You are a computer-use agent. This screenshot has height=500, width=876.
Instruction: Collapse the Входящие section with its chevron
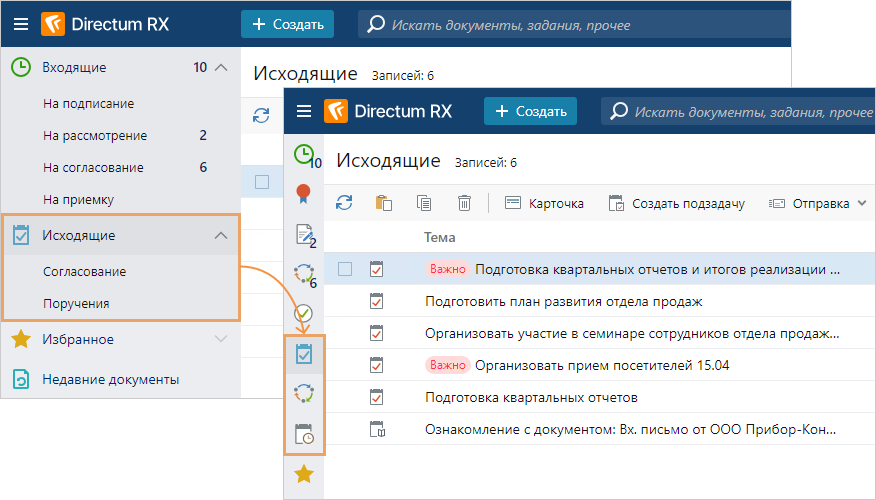pyautogui.click(x=222, y=68)
